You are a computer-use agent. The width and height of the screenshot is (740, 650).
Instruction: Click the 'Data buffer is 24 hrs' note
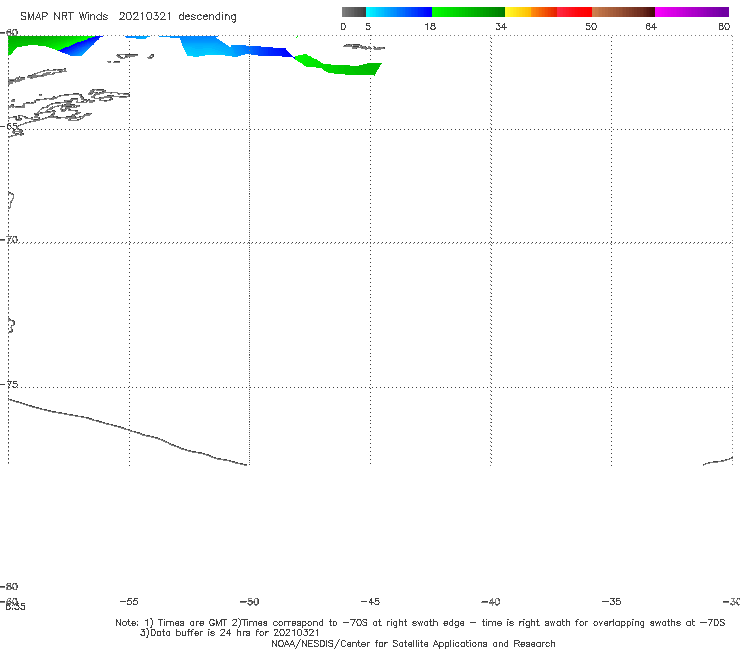pyautogui.click(x=230, y=633)
